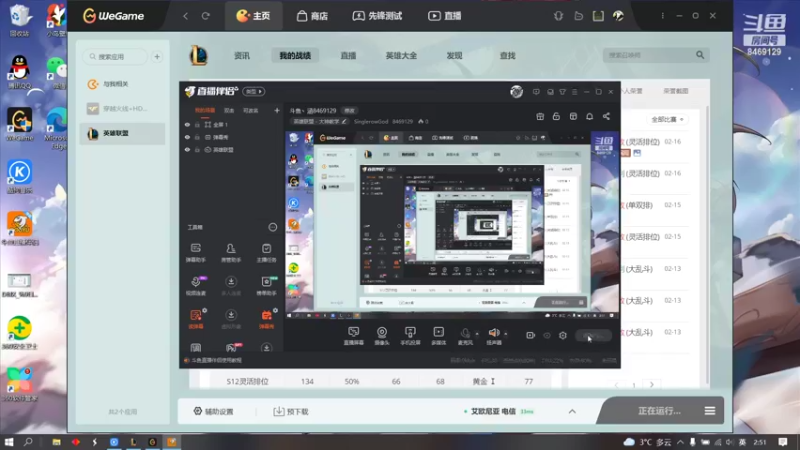Toggle lock on 弹幕秀 source

click(x=197, y=137)
